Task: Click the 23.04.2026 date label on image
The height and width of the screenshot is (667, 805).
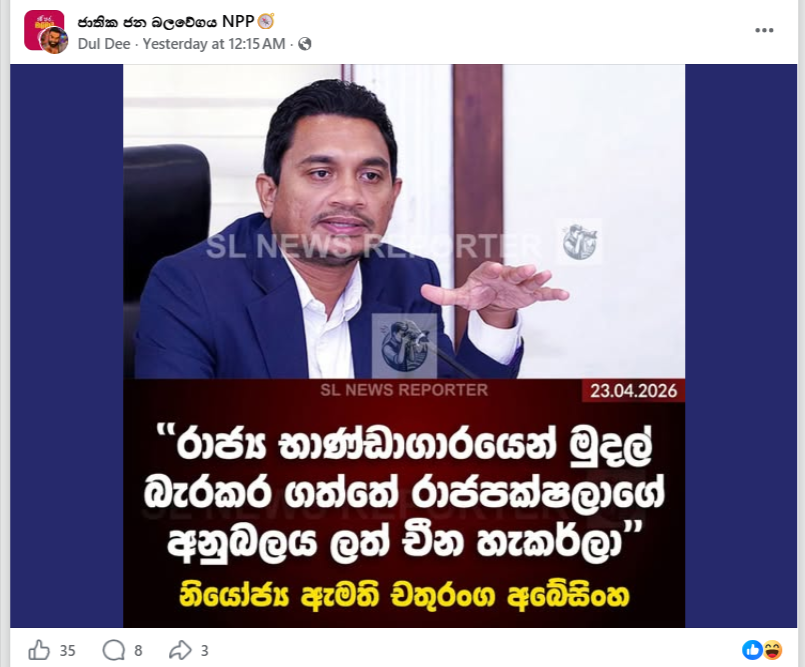Action: point(634,391)
